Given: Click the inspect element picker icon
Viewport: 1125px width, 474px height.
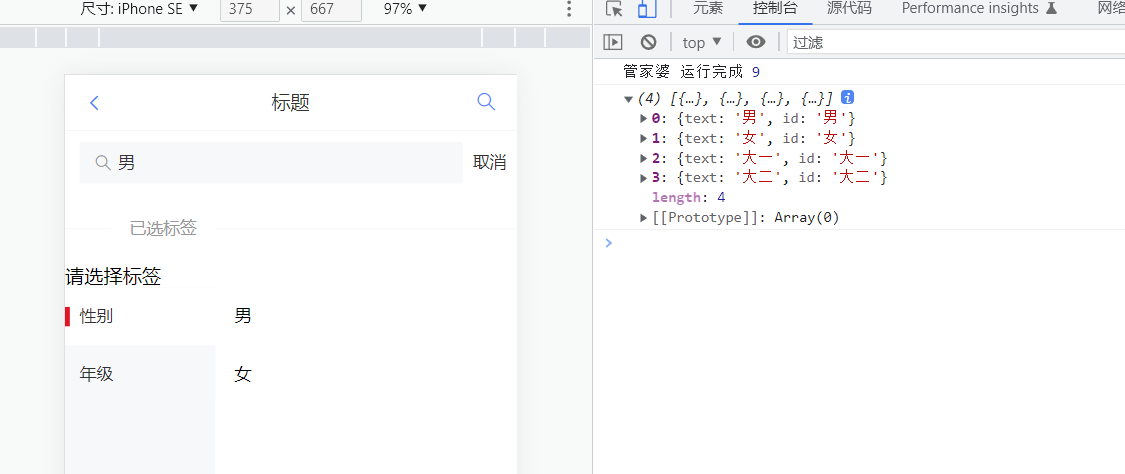Looking at the screenshot, I should click(614, 9).
